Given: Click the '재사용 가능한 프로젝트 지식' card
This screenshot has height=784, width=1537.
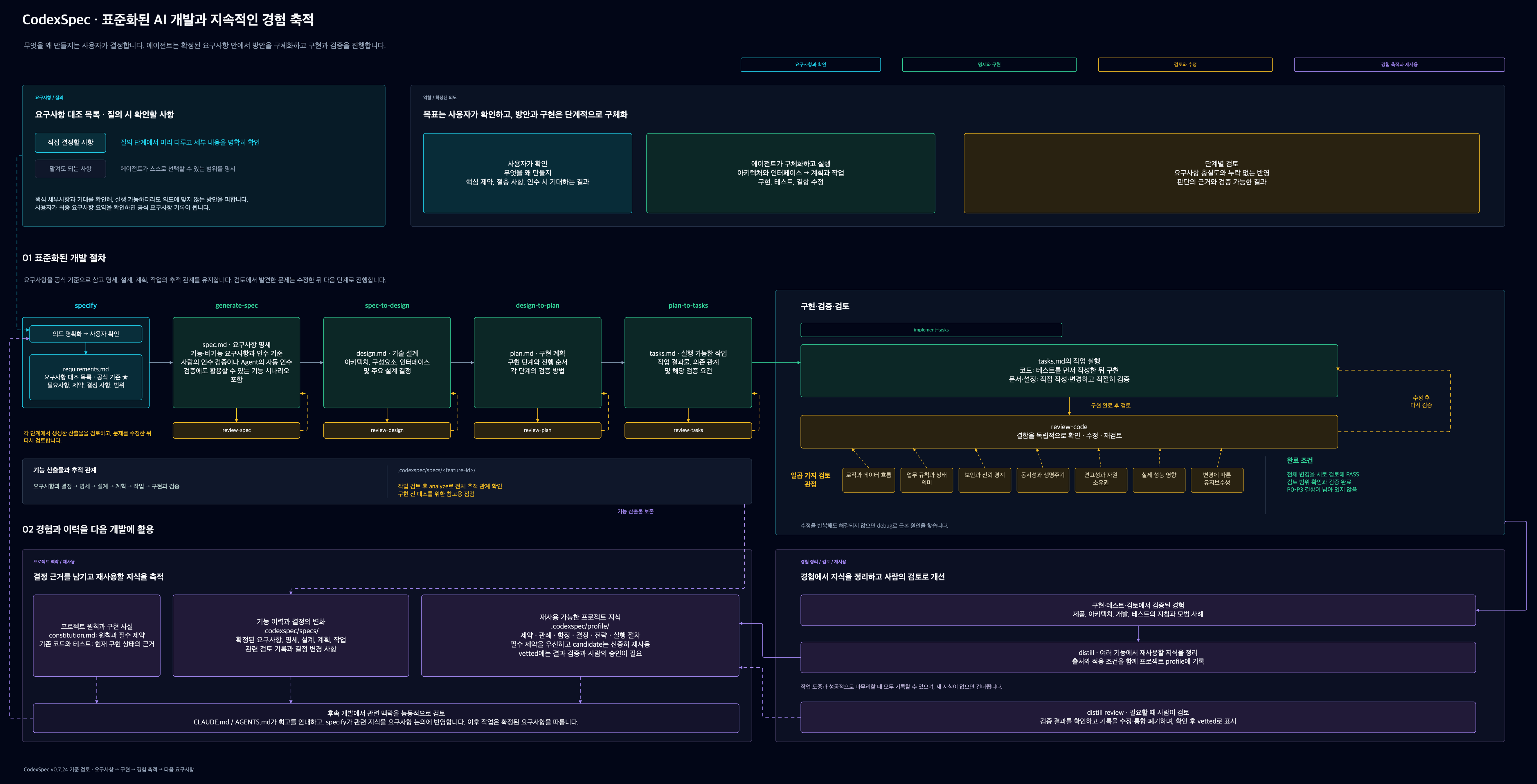Looking at the screenshot, I should coord(580,635).
